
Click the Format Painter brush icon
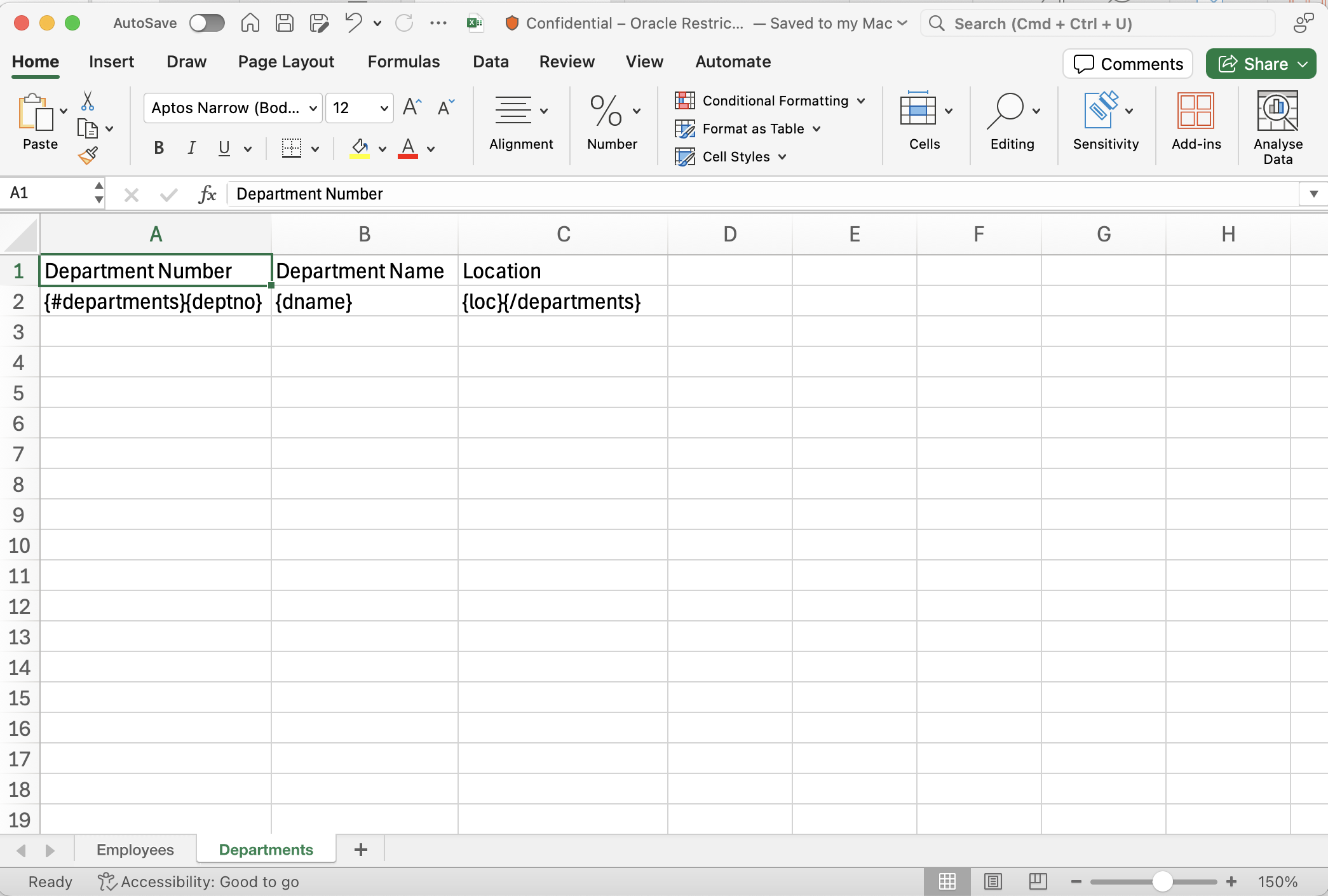point(88,155)
